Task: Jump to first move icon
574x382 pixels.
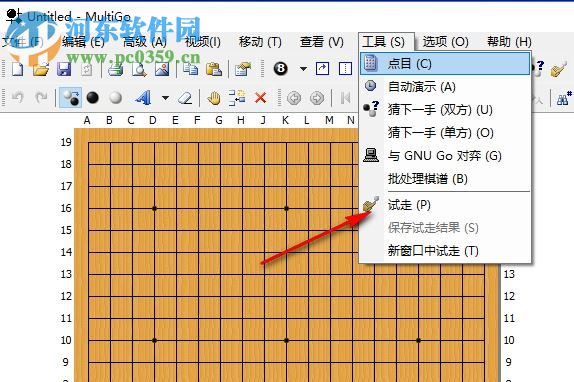Action: pos(345,98)
